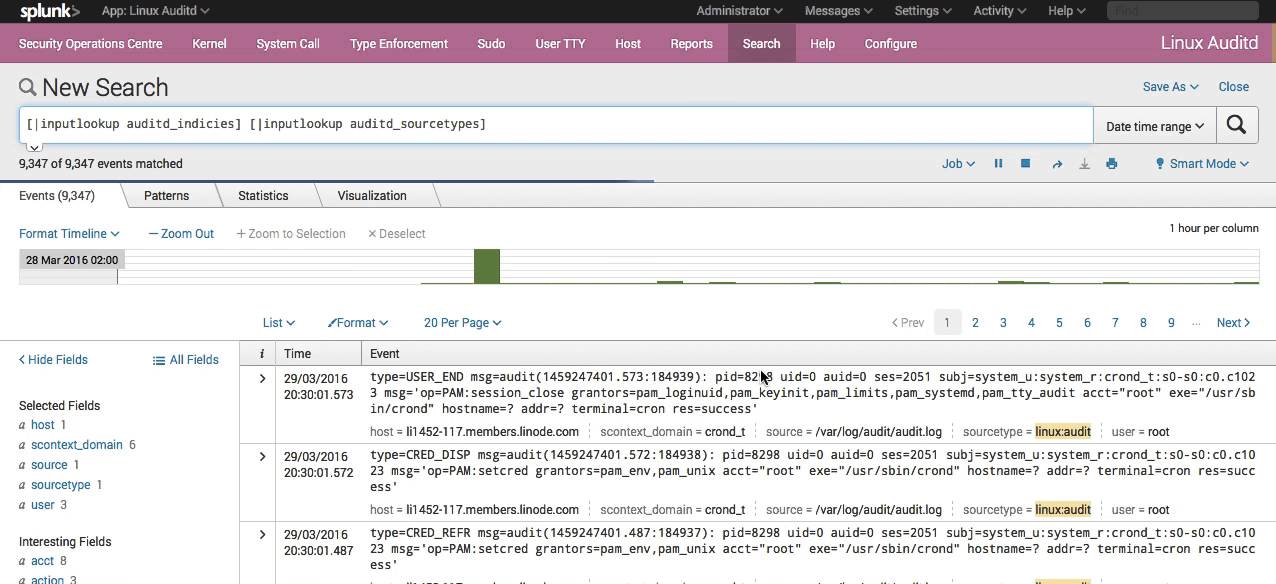Open All Fields dialog
The image size is (1276, 584).
tap(185, 360)
